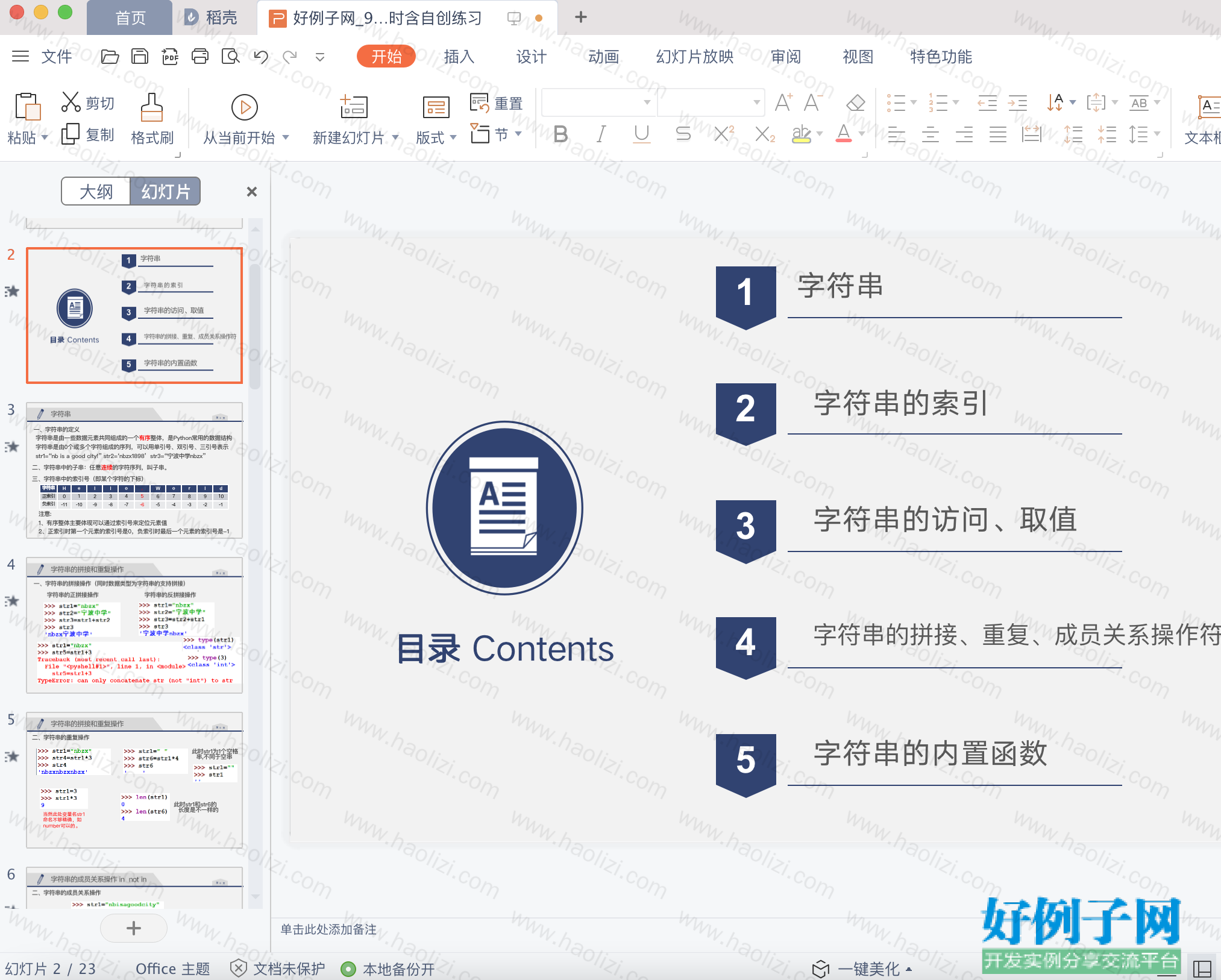Open font color picker arrow
The width and height of the screenshot is (1221, 980).
(x=862, y=134)
